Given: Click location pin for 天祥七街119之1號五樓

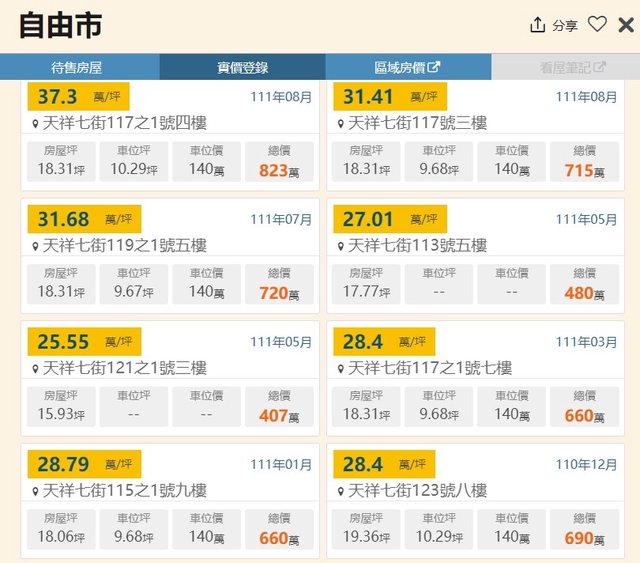Looking at the screenshot, I should pos(34,246).
